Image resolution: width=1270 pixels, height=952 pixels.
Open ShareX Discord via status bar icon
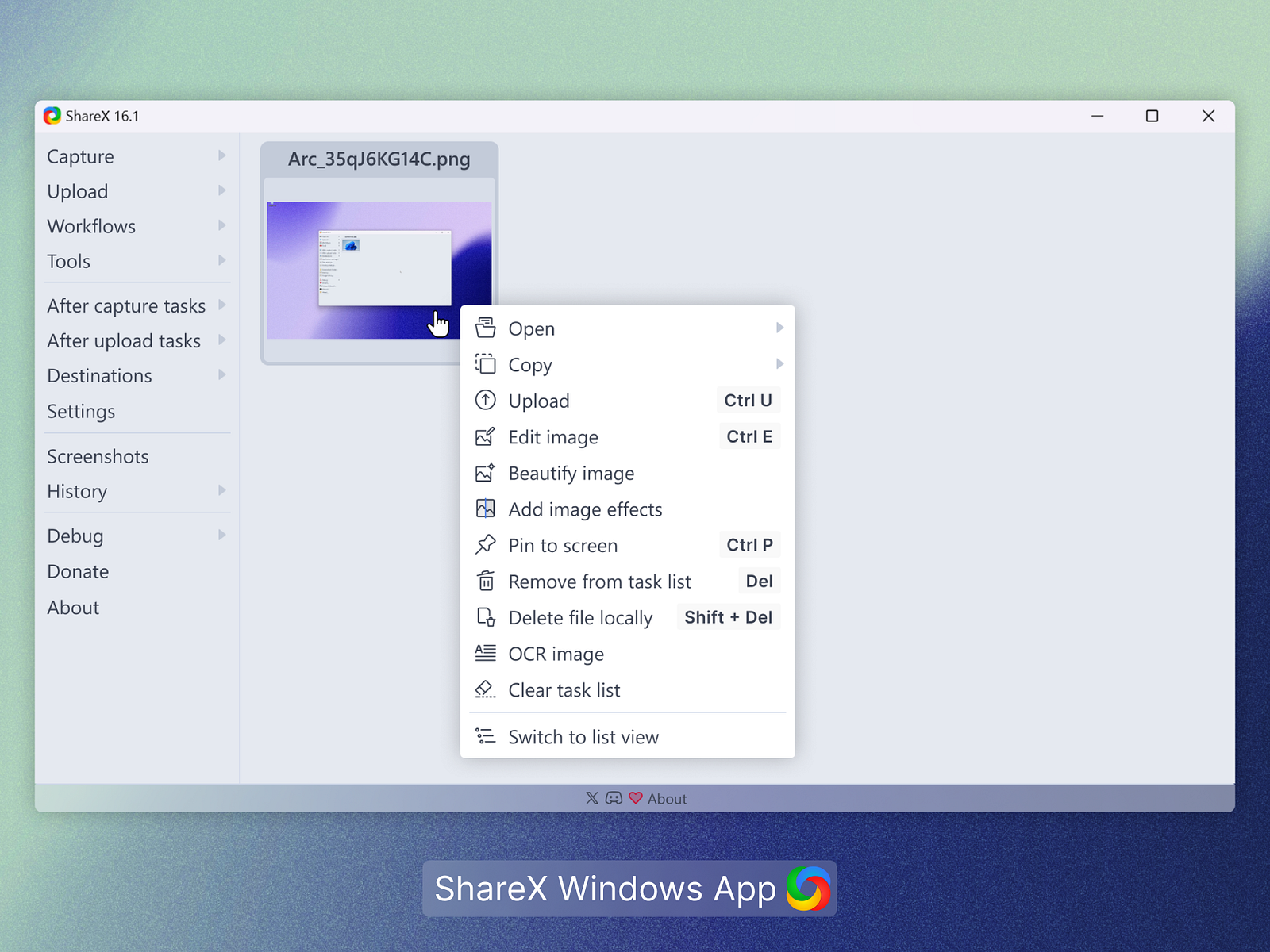click(613, 798)
